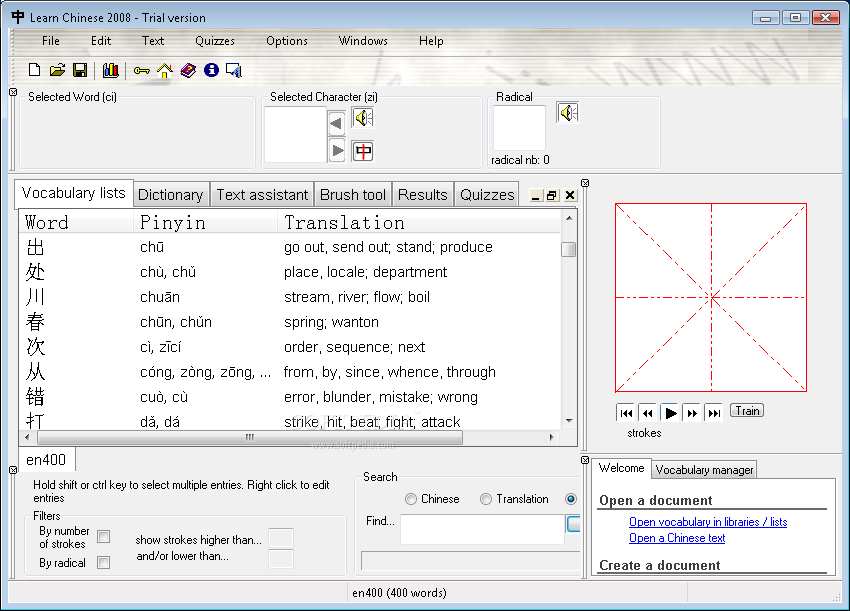Select the third search radio option

tap(571, 499)
